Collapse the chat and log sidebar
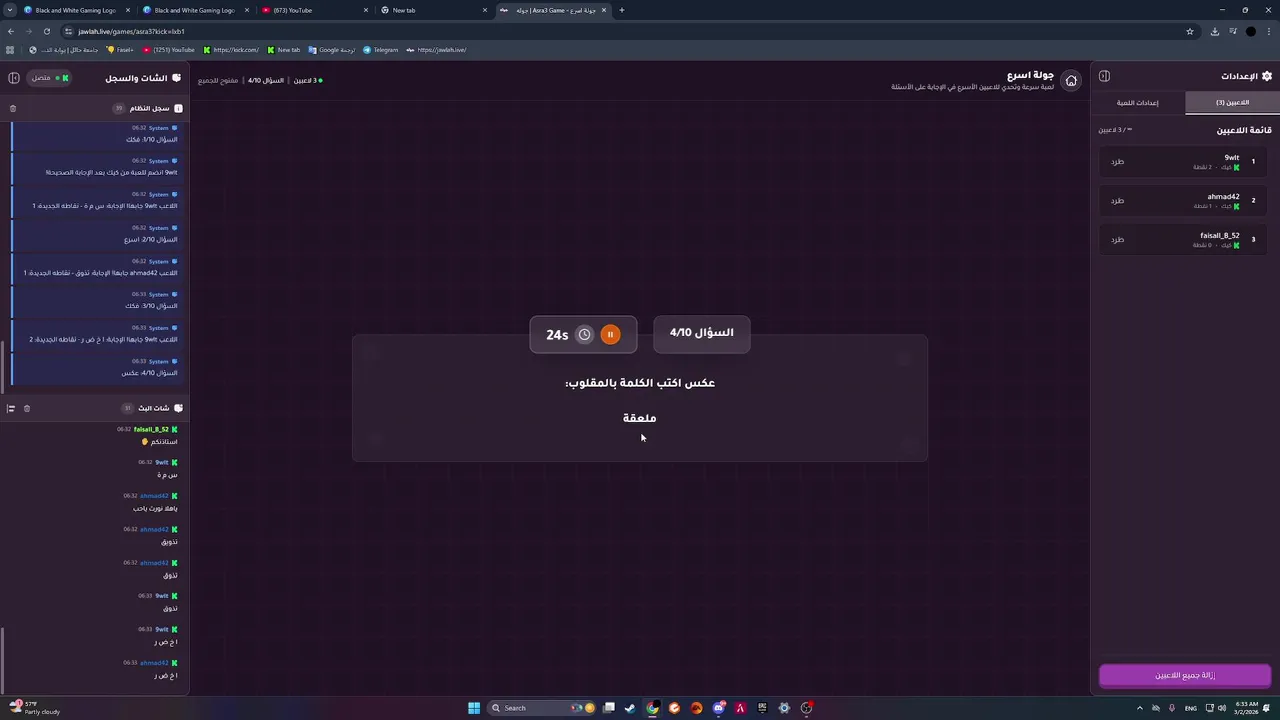The image size is (1280, 720). pos(14,78)
